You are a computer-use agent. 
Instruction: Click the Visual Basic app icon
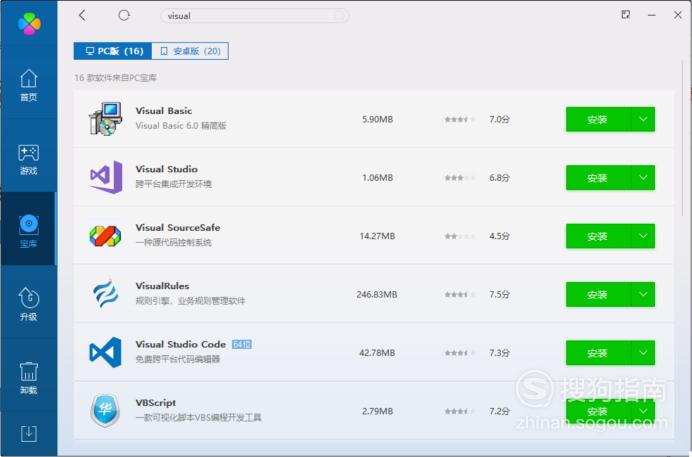click(105, 119)
